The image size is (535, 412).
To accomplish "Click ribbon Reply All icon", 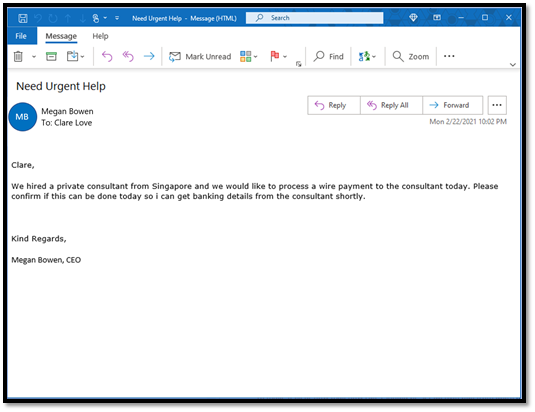I will (x=128, y=56).
